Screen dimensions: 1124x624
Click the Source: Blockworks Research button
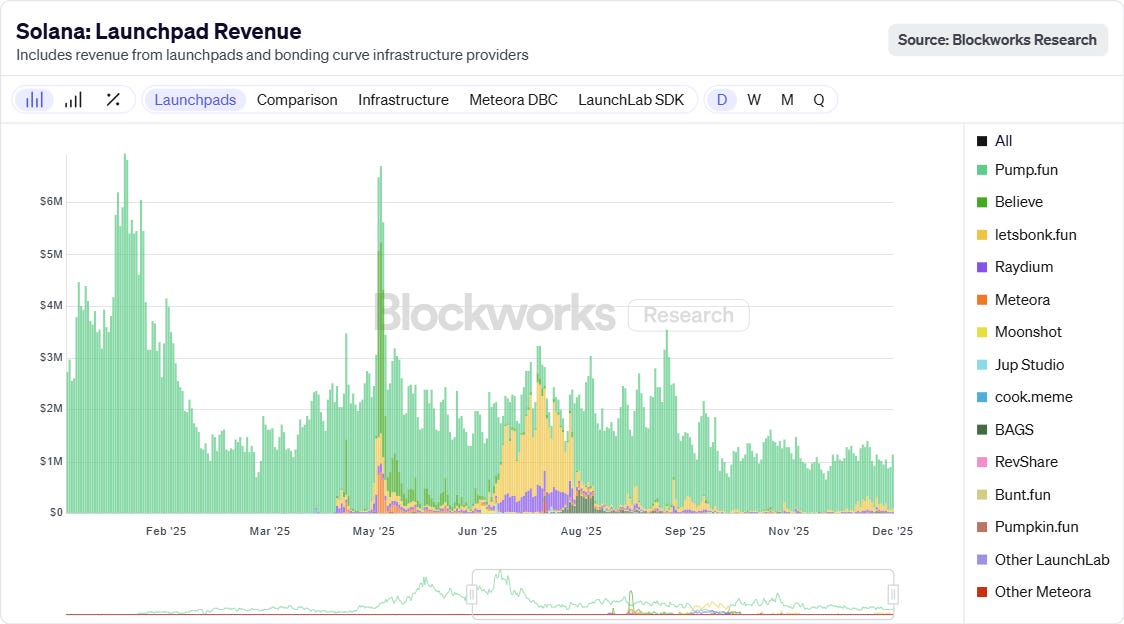tap(997, 40)
